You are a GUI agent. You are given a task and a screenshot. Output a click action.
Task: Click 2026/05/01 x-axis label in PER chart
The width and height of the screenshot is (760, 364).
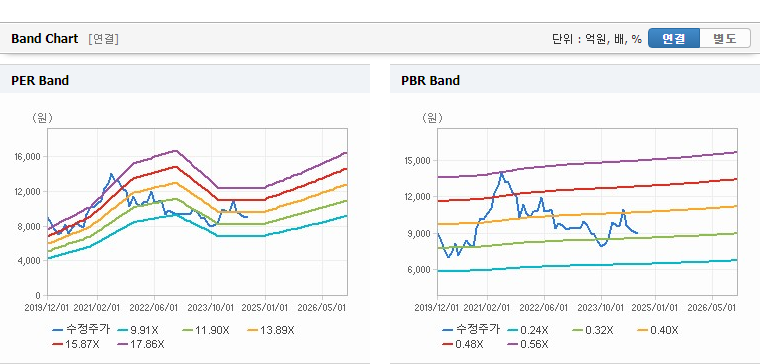pyautogui.click(x=322, y=308)
